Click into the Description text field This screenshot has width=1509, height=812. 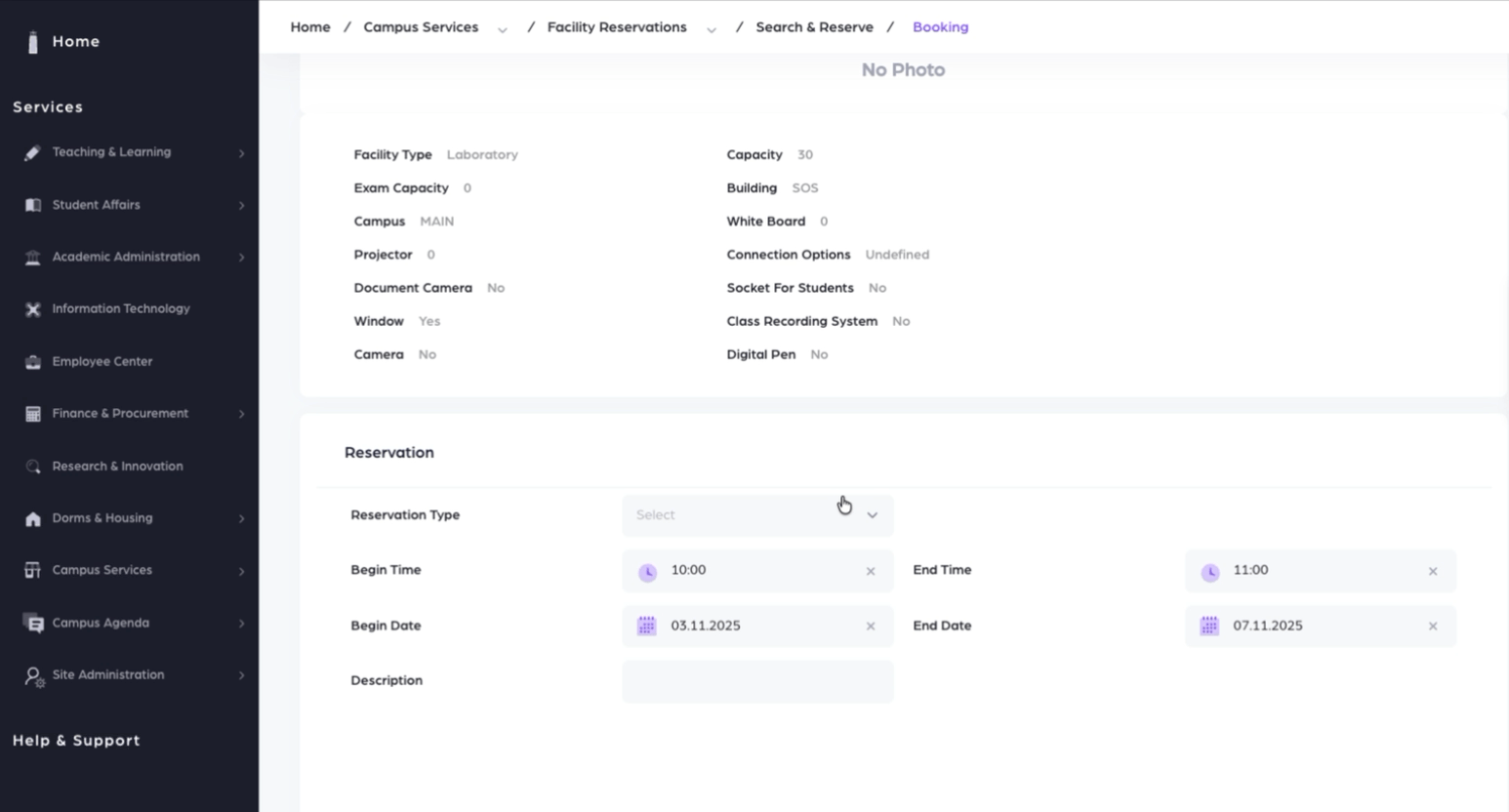click(x=757, y=681)
